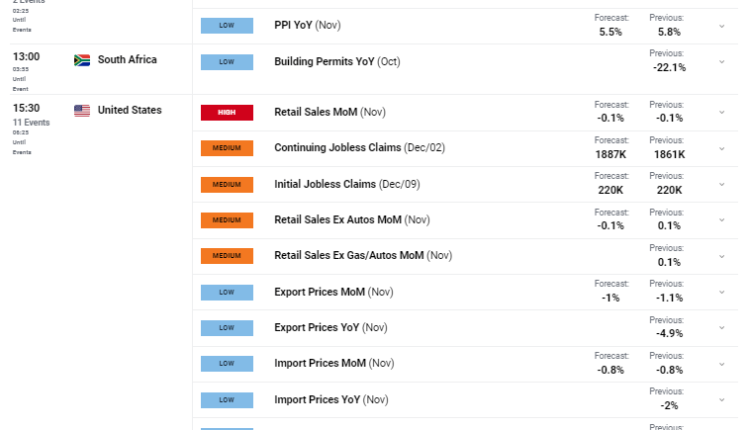Screen dimensions: 750x430
Task: Click the South Africa country name
Action: pos(127,60)
